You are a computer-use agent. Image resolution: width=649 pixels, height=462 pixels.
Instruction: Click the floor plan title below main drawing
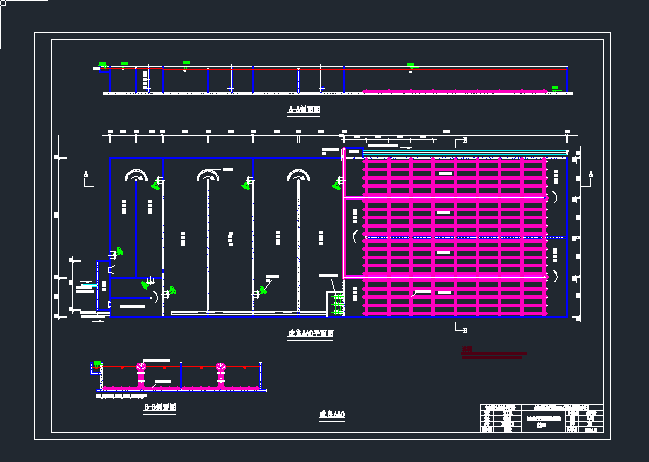[x=310, y=336]
